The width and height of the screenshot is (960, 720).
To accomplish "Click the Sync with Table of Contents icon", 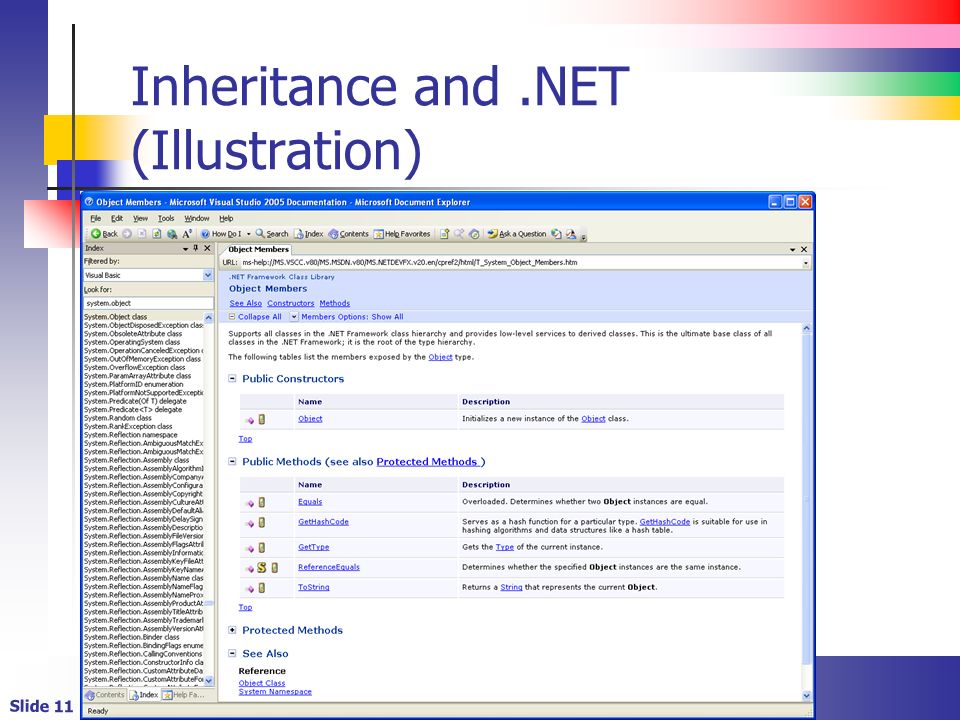I will pos(474,234).
